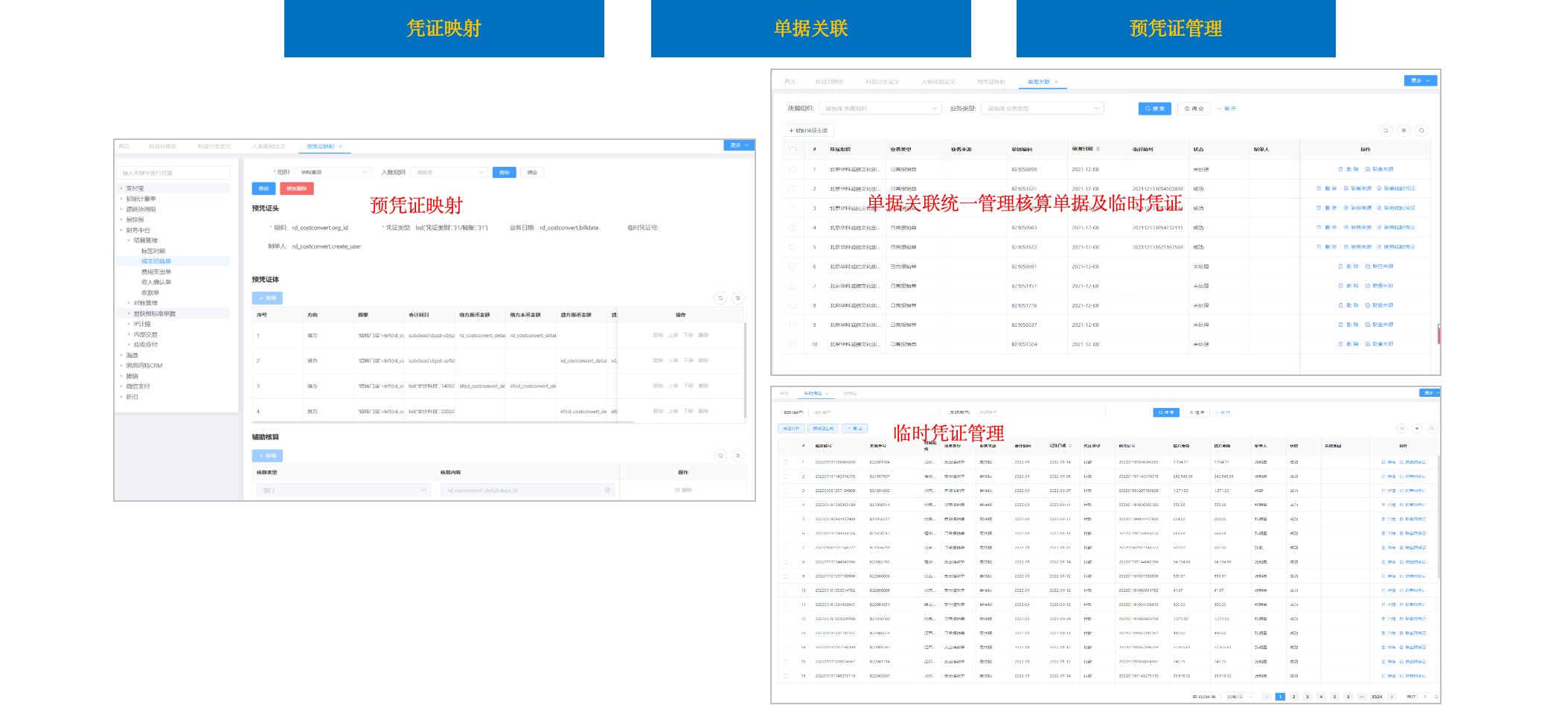This screenshot has height=705, width=1568.
Task: Click the keyword filter input above the tree
Action: [x=173, y=173]
